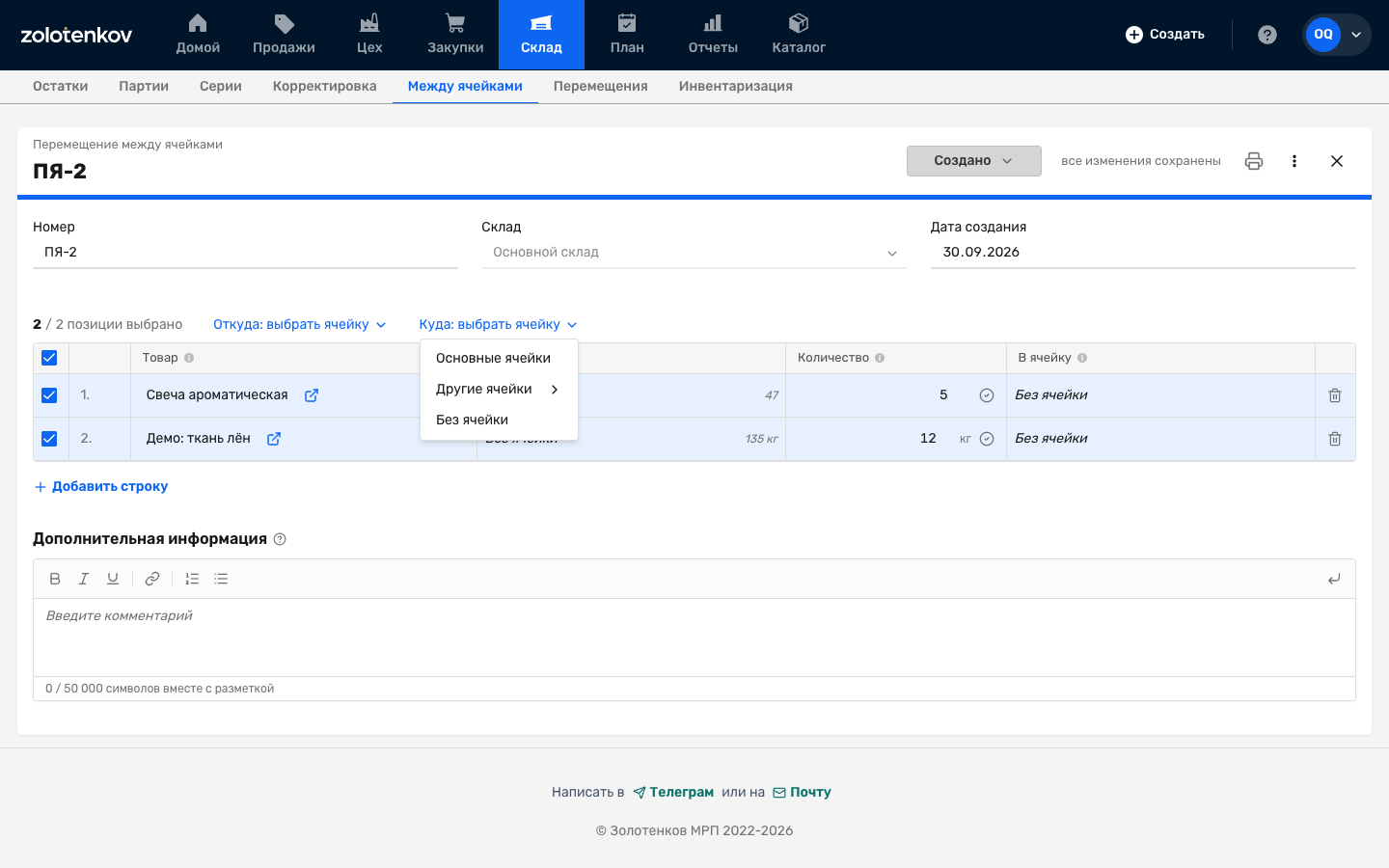Toggle numbered list in comment editor

192,579
